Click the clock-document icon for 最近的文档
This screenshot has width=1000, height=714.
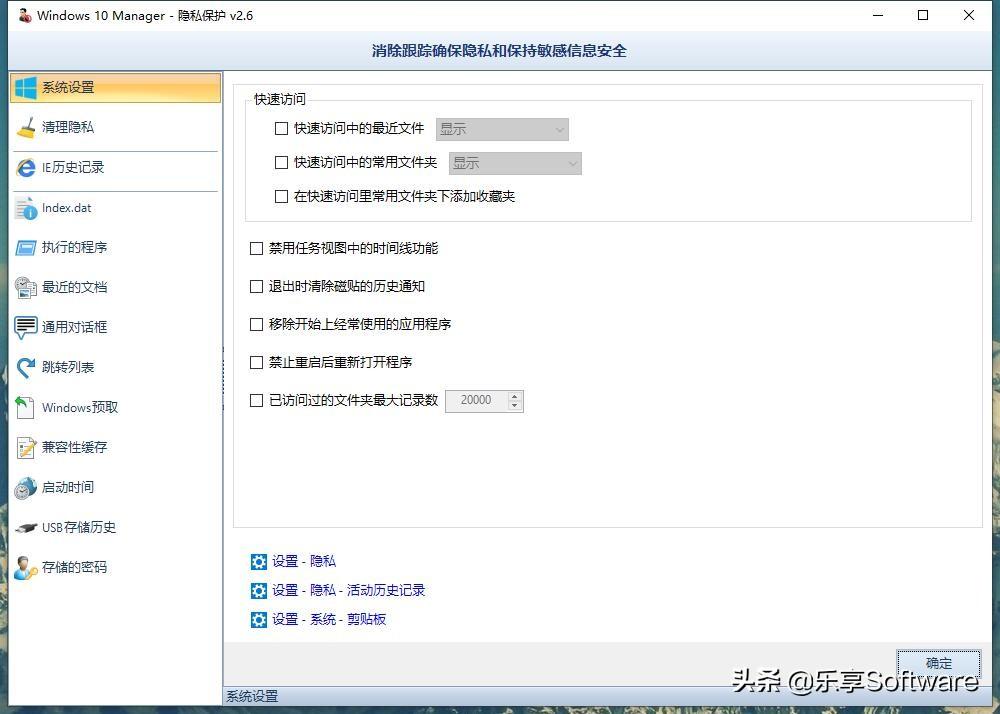[26, 288]
